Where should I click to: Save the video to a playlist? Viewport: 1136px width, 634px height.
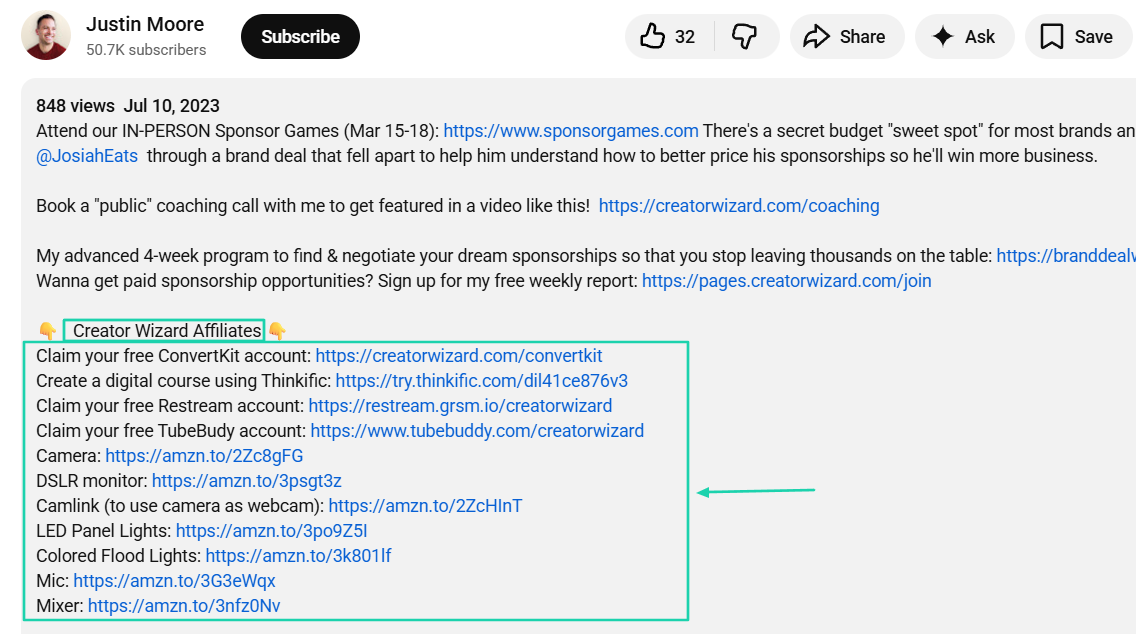(x=1078, y=36)
